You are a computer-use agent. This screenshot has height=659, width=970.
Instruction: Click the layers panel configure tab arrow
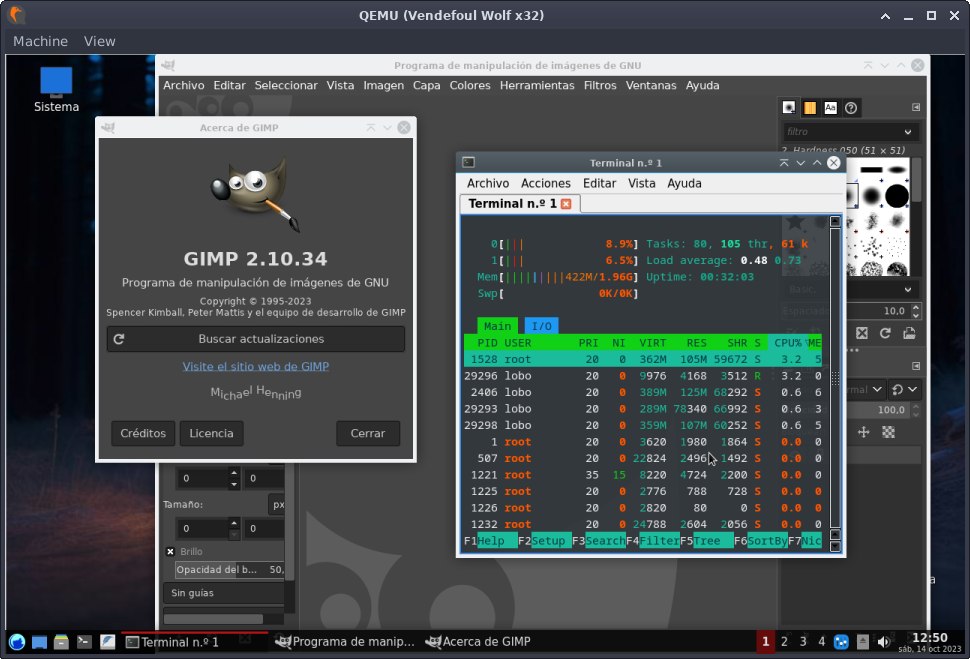tap(916, 366)
